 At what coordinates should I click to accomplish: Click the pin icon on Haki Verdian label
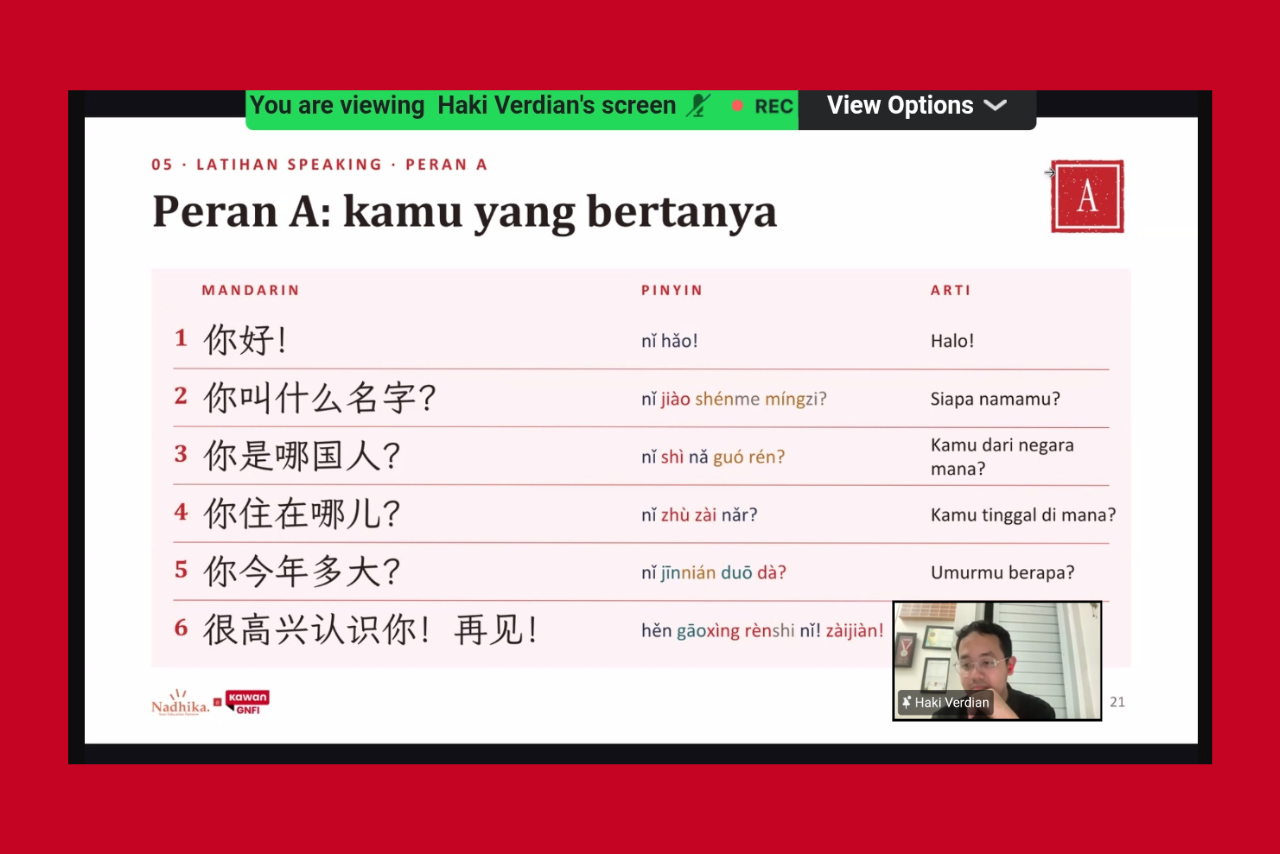[x=906, y=703]
